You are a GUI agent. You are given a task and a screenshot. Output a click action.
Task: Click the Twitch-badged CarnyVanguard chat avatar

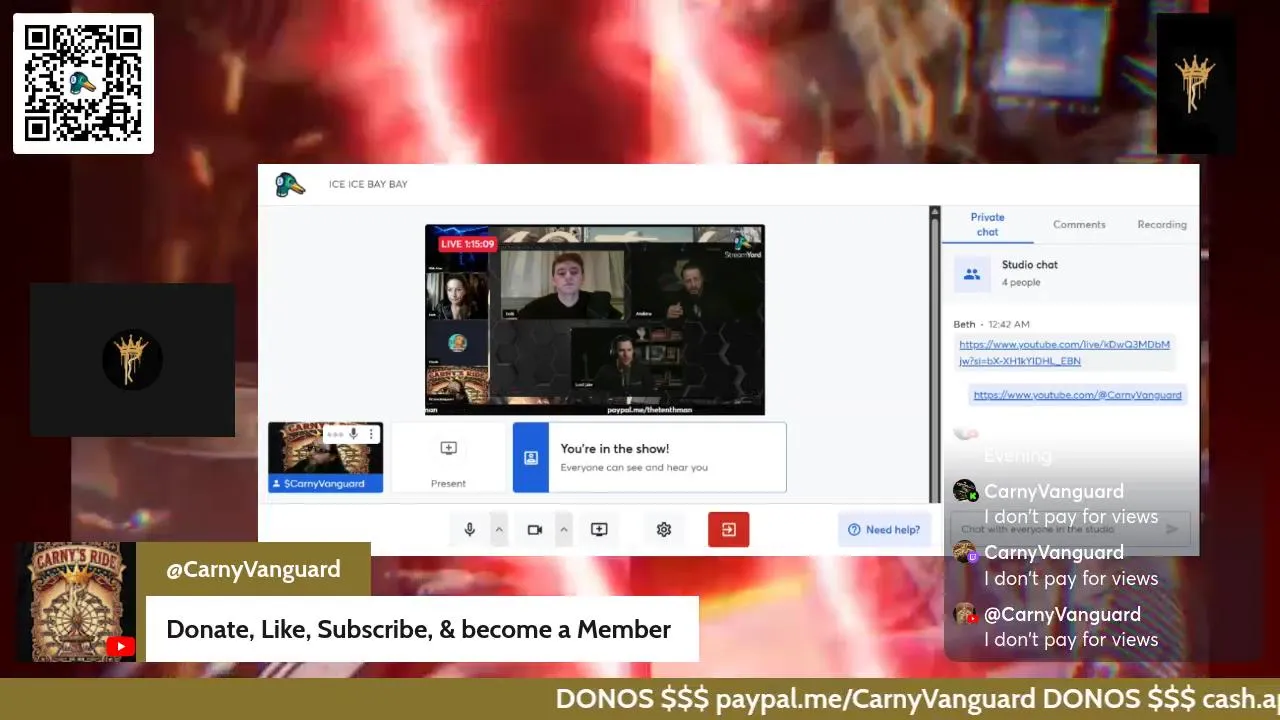[965, 552]
